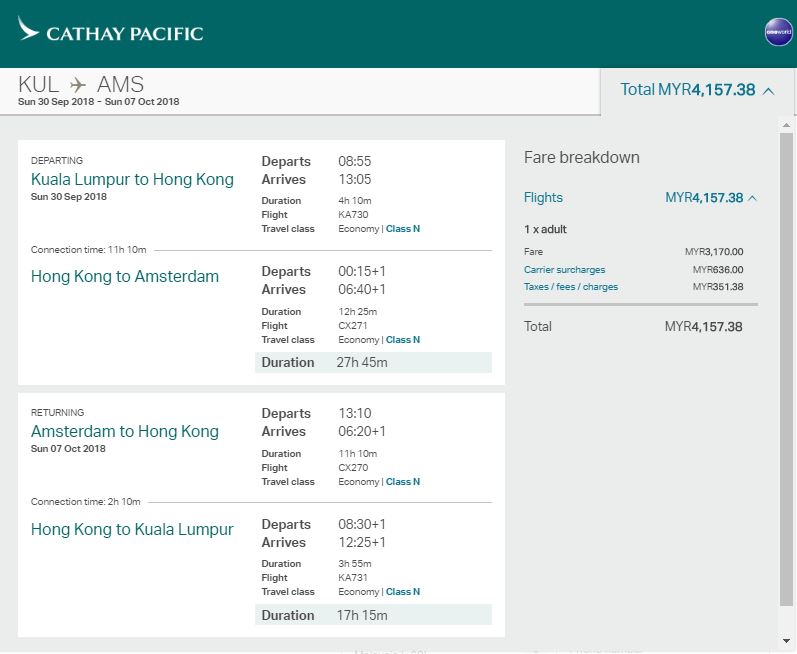797x654 pixels.
Task: Select the Hong Kong to Kuala Lumpur heading
Action: coord(132,530)
